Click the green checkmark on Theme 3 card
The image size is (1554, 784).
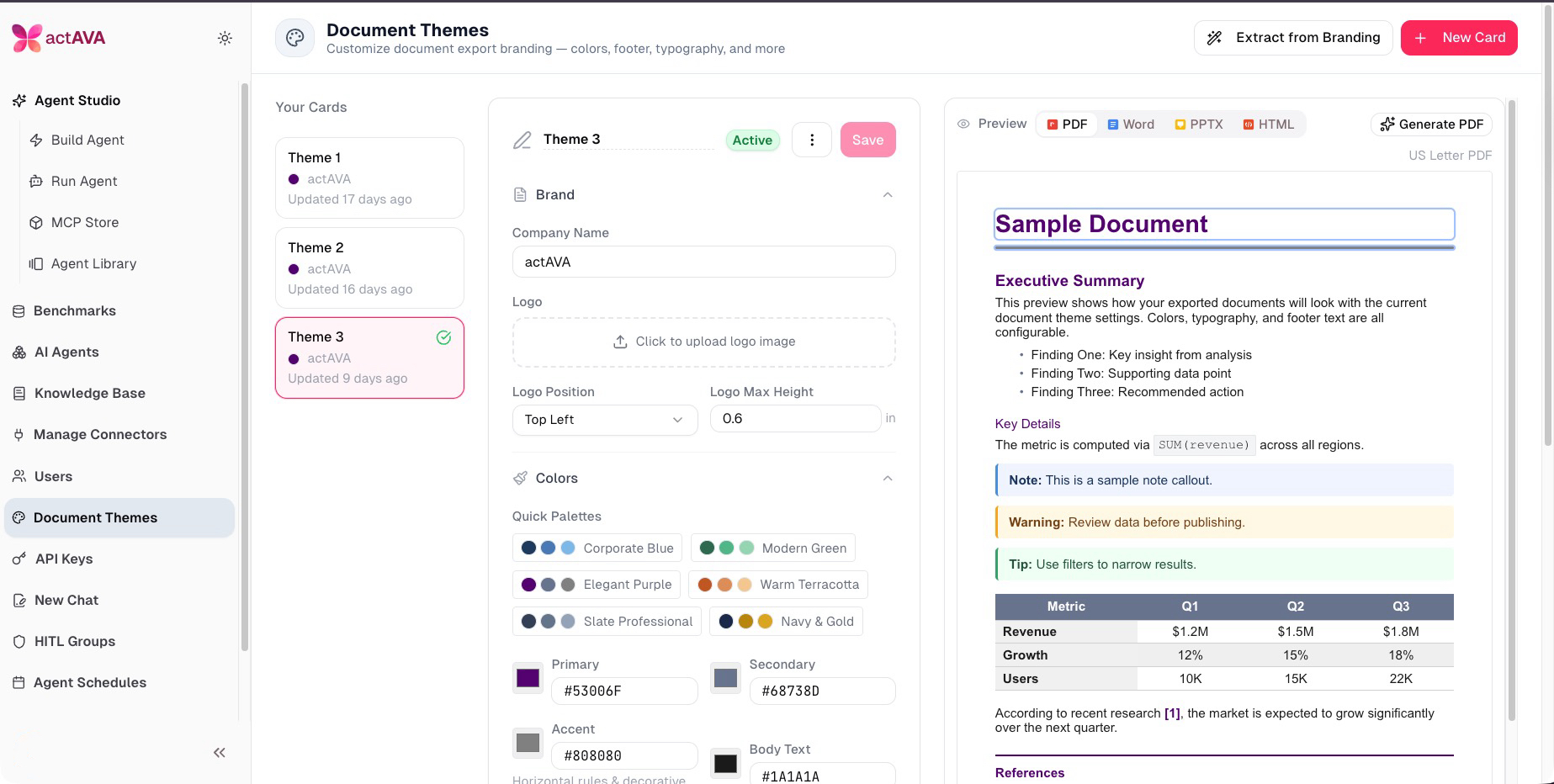(x=443, y=337)
